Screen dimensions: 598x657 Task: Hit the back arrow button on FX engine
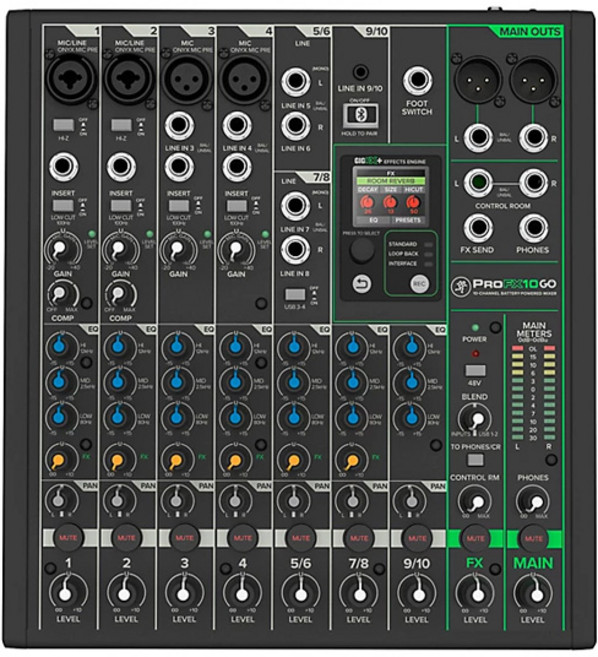click(x=361, y=284)
